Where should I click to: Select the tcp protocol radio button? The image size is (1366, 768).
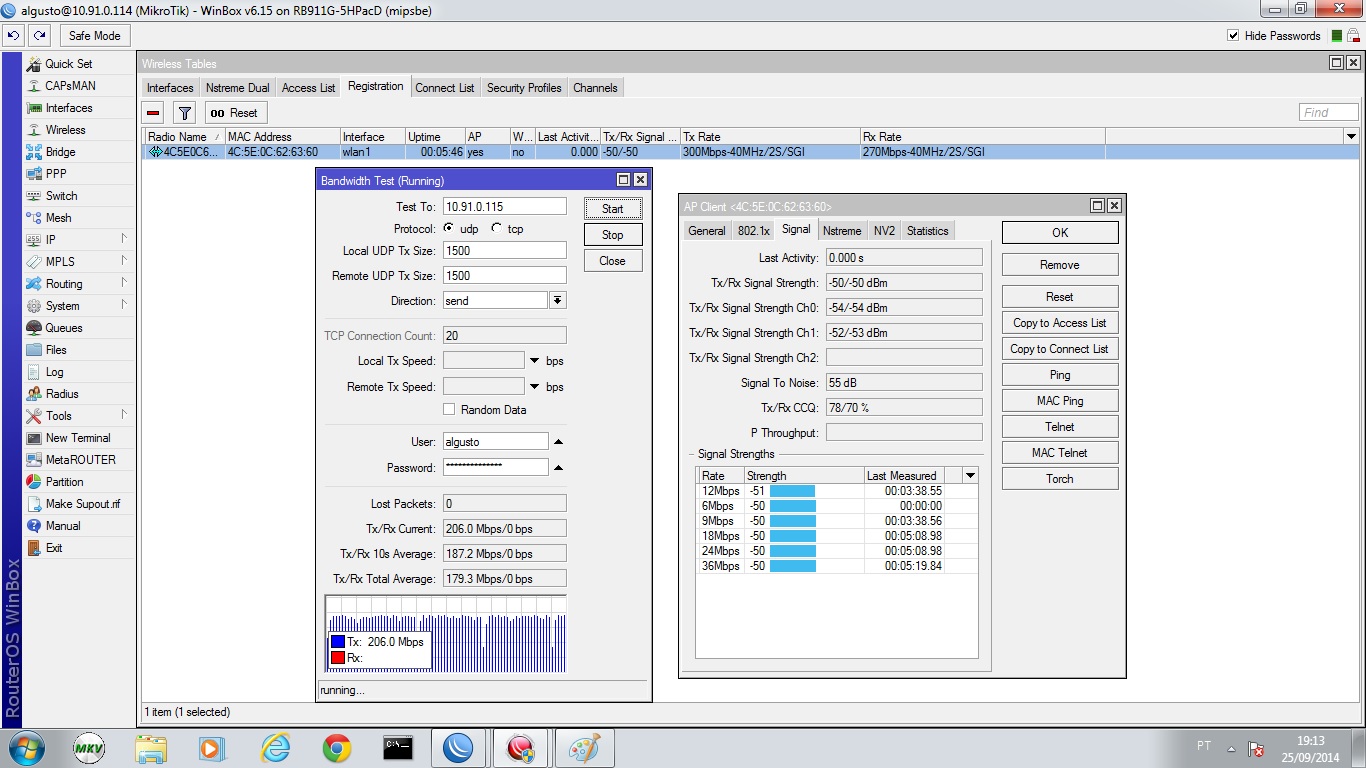click(496, 229)
